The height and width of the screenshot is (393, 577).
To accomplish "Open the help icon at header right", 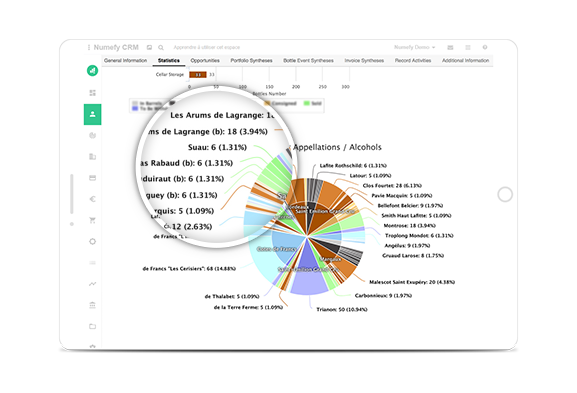I will 485,47.
